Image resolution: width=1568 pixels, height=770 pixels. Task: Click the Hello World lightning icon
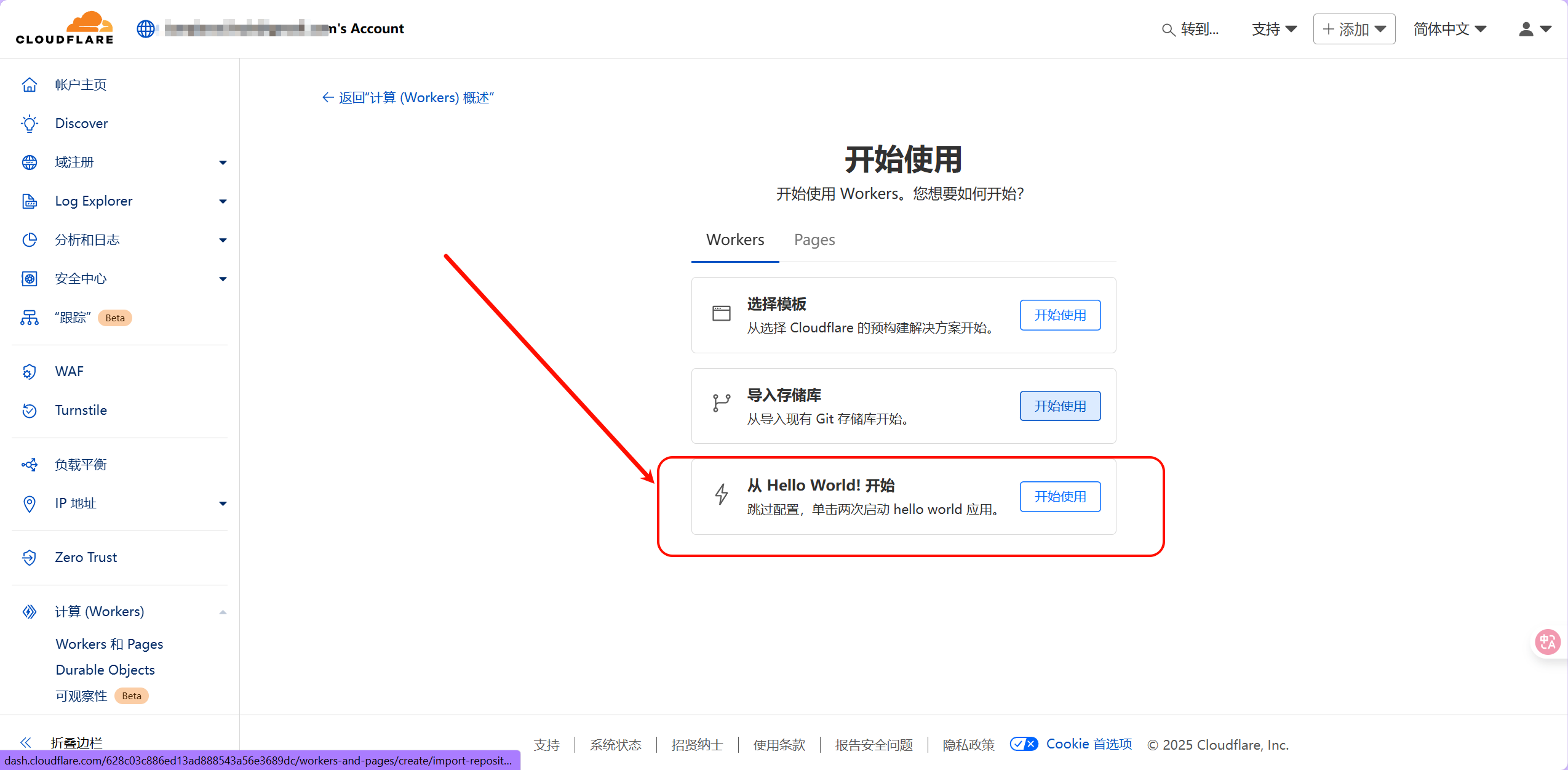(x=722, y=494)
